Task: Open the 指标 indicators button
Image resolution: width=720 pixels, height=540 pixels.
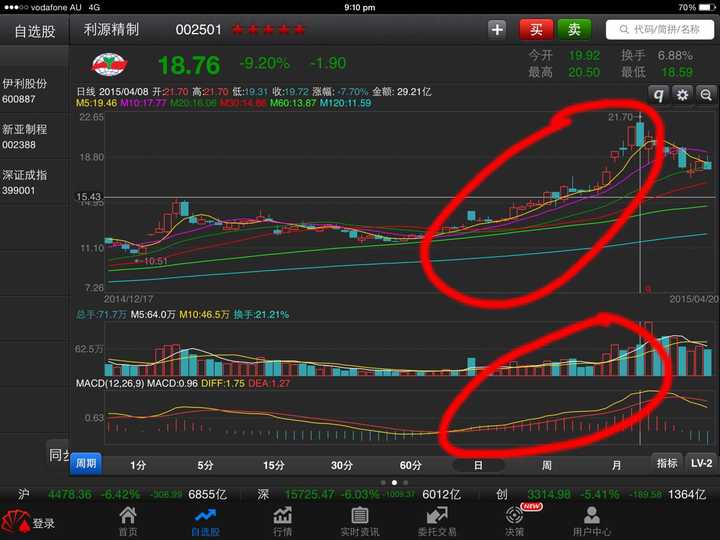Action: (x=667, y=463)
